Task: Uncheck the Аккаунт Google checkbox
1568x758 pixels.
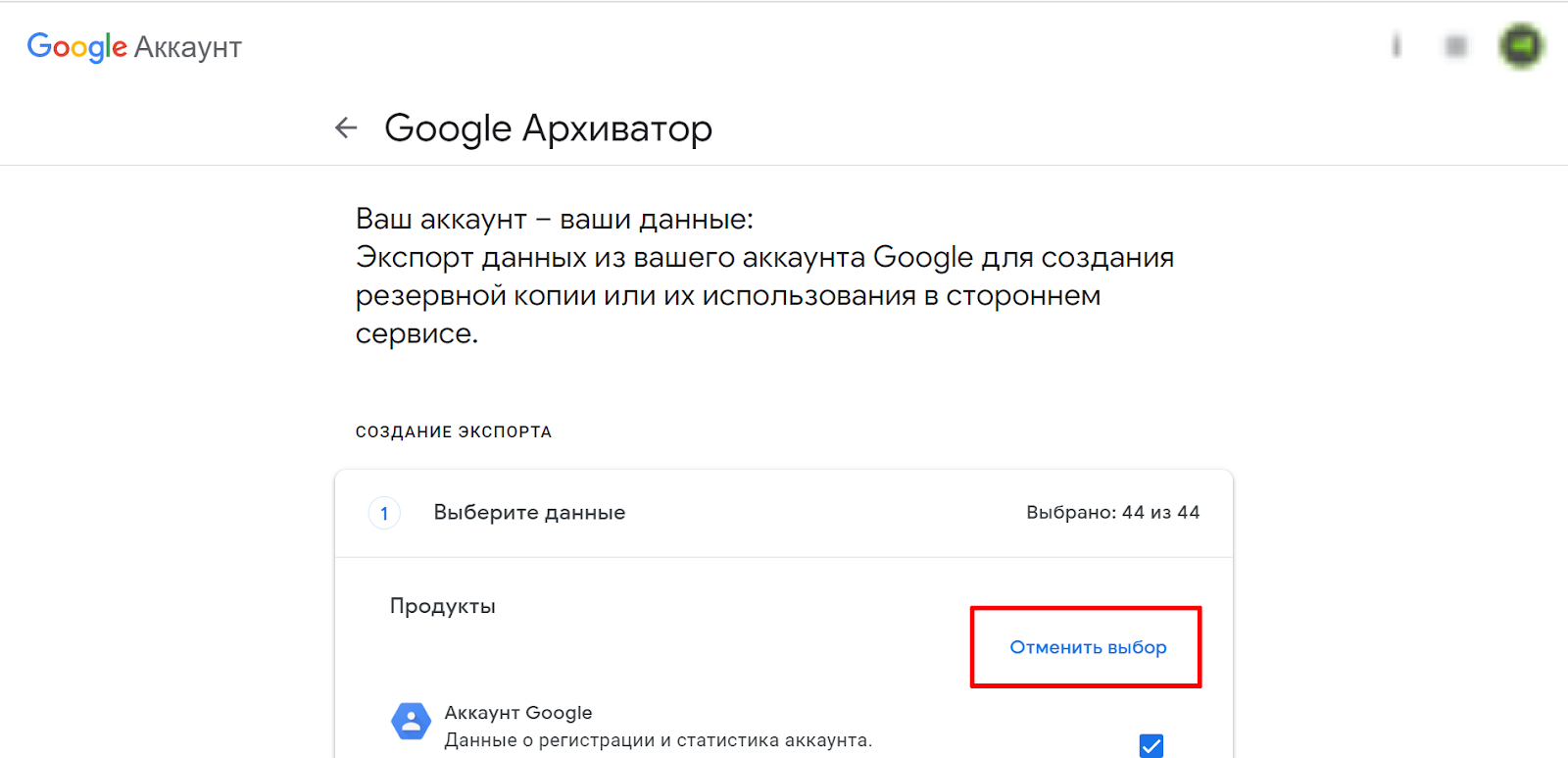Action: [x=1151, y=745]
